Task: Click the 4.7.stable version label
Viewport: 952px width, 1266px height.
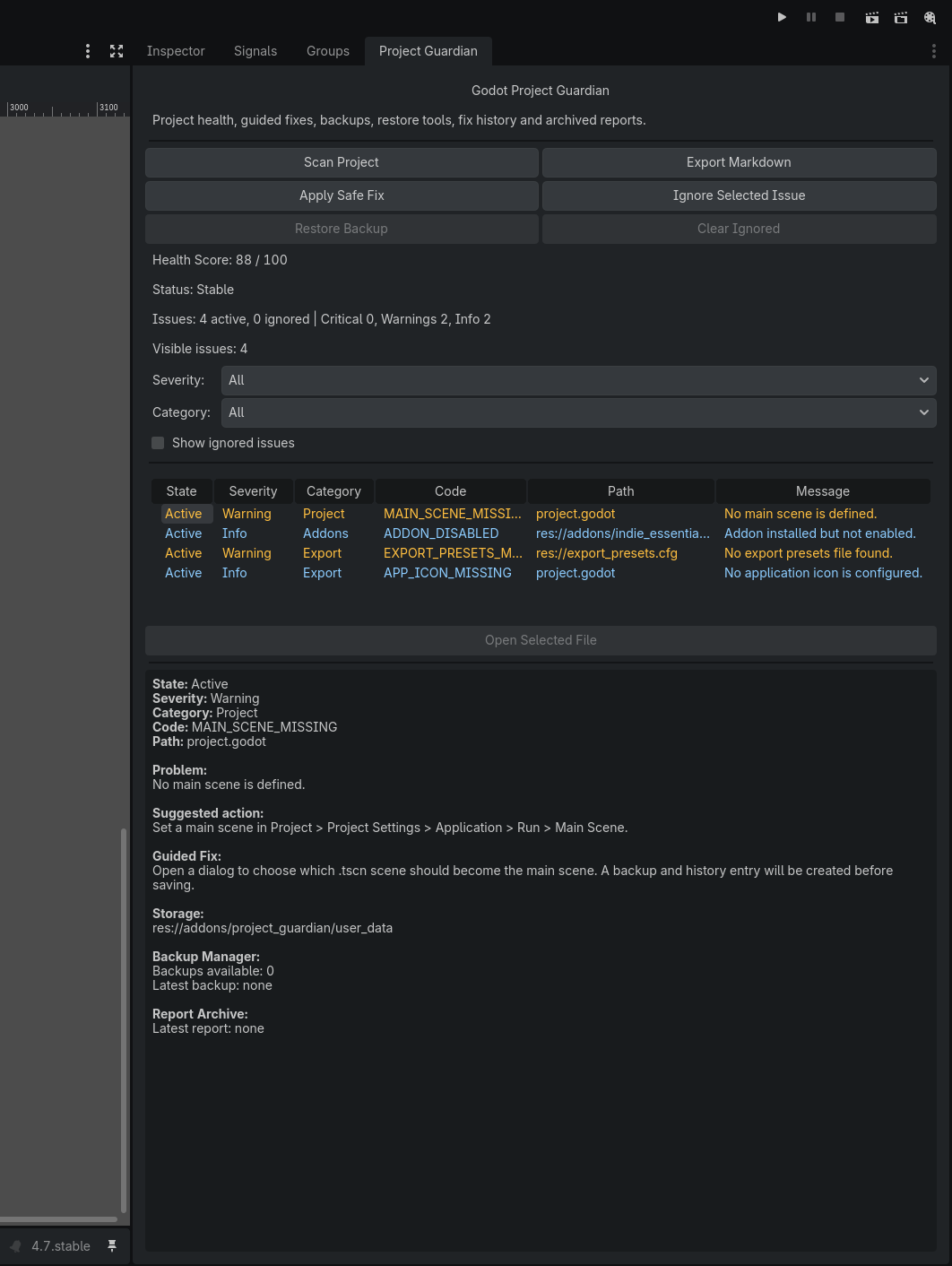Action: (61, 1246)
